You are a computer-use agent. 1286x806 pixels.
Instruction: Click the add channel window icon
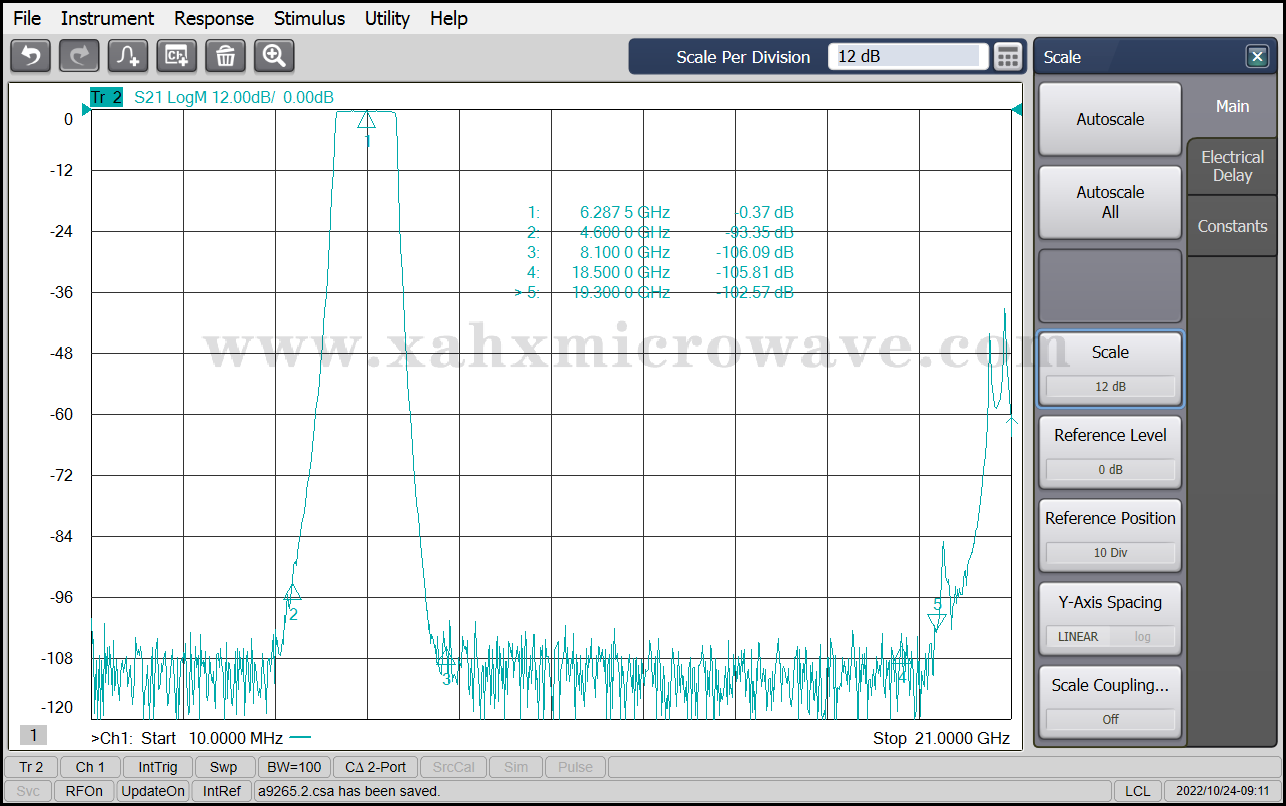(177, 56)
